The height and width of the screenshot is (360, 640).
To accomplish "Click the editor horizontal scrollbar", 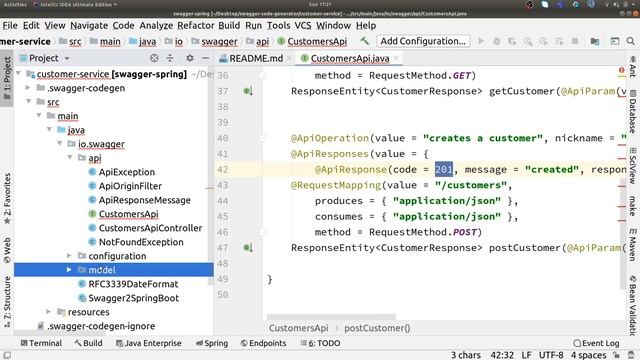I will (x=331, y=317).
